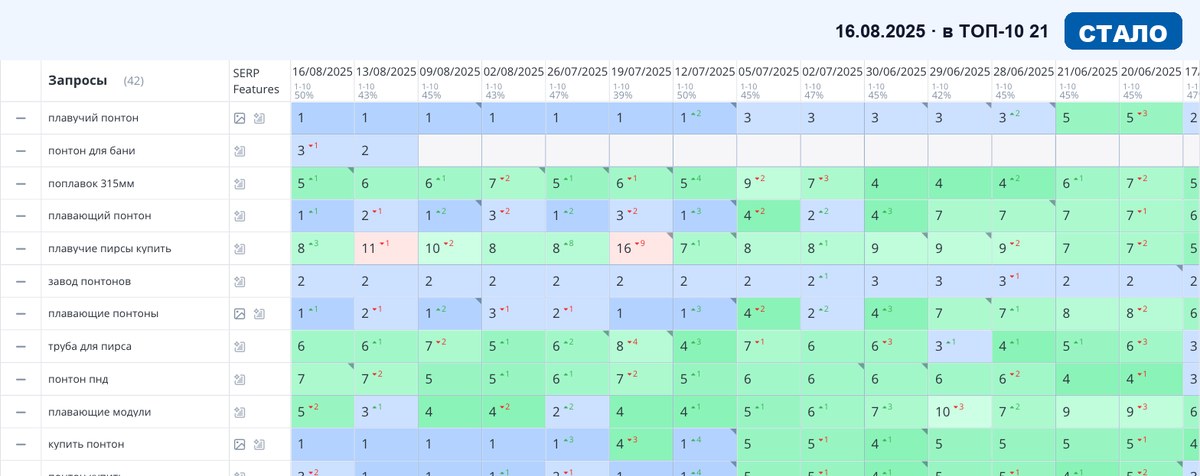Image resolution: width=1200 pixels, height=476 pixels.
Task: Click dash marker left of плавающие модули
Action: pos(20,411)
